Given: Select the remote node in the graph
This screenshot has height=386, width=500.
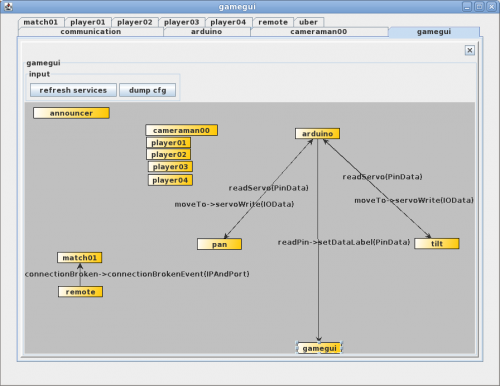Looking at the screenshot, I should (x=80, y=292).
